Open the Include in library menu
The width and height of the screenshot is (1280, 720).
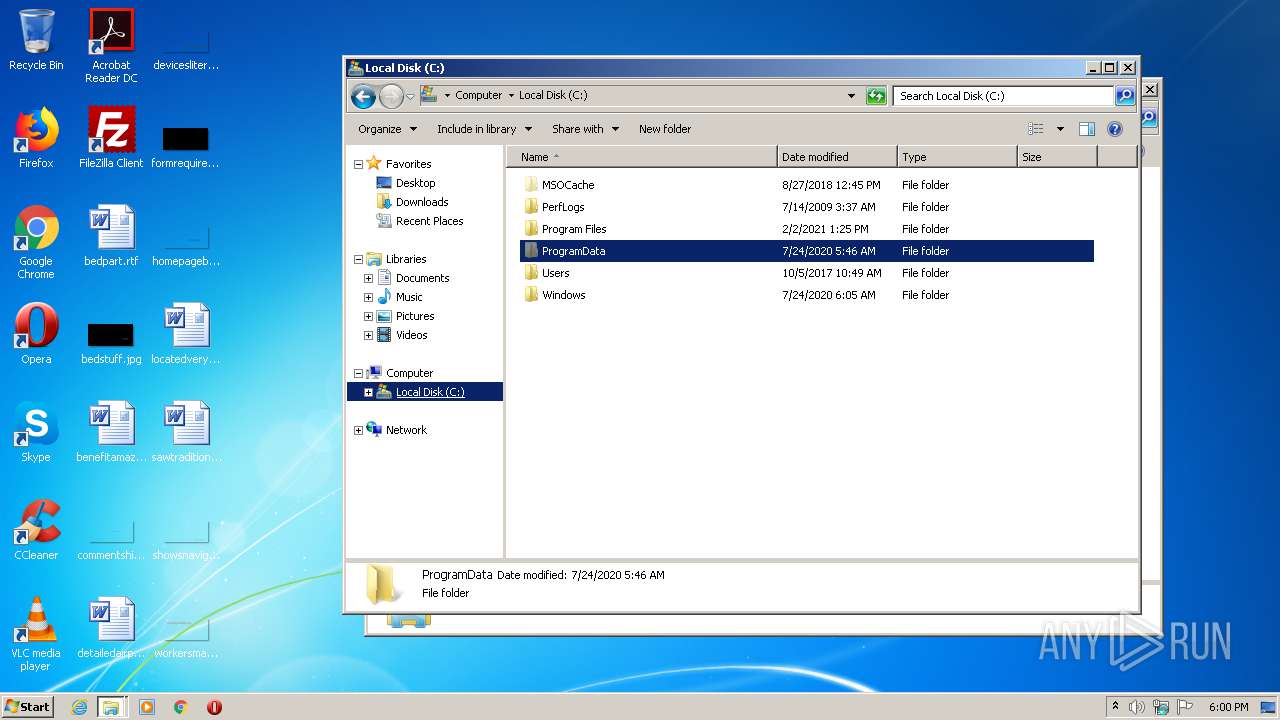coord(484,129)
